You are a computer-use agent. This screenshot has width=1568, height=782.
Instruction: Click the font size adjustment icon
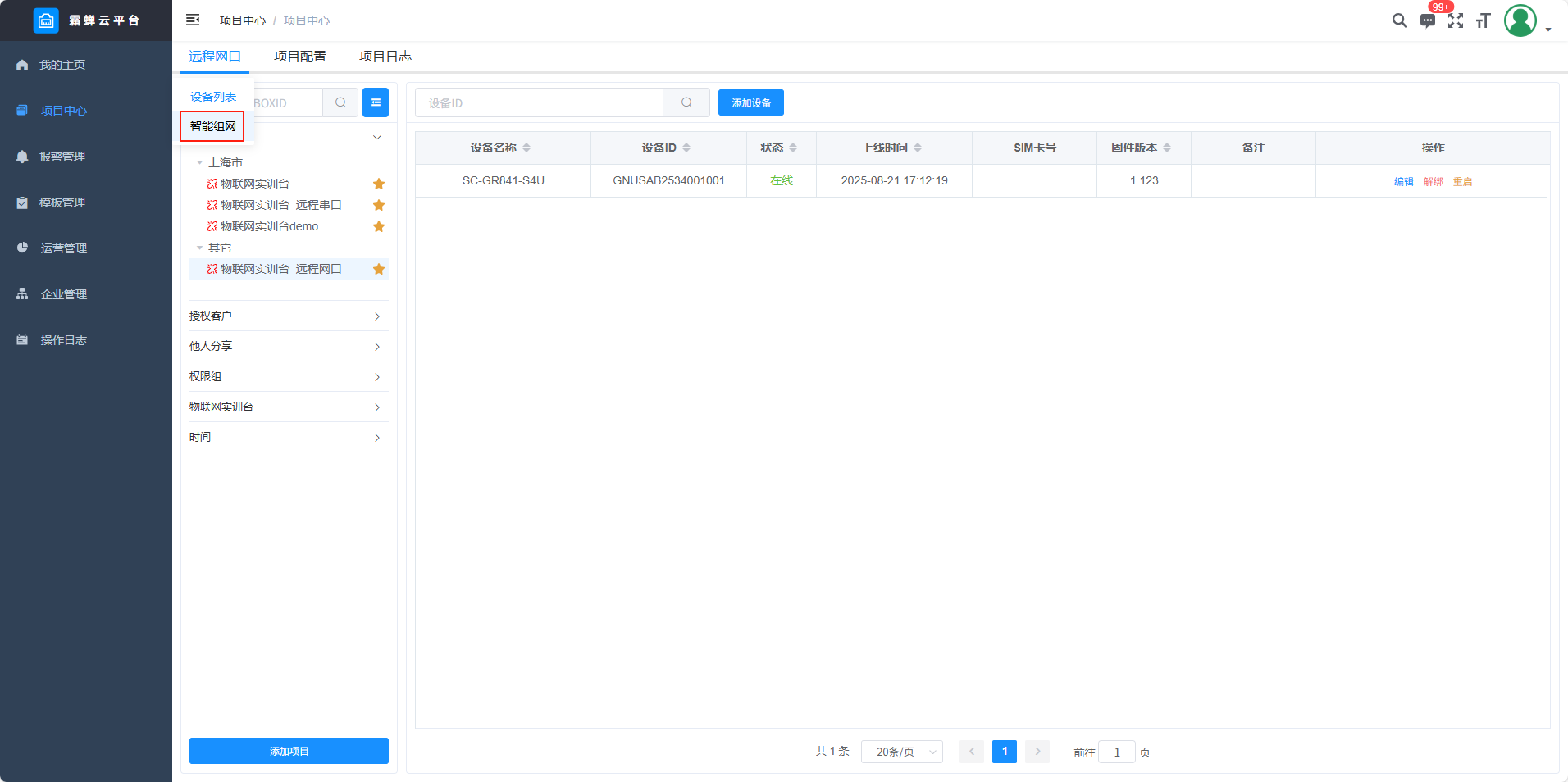point(1483,20)
